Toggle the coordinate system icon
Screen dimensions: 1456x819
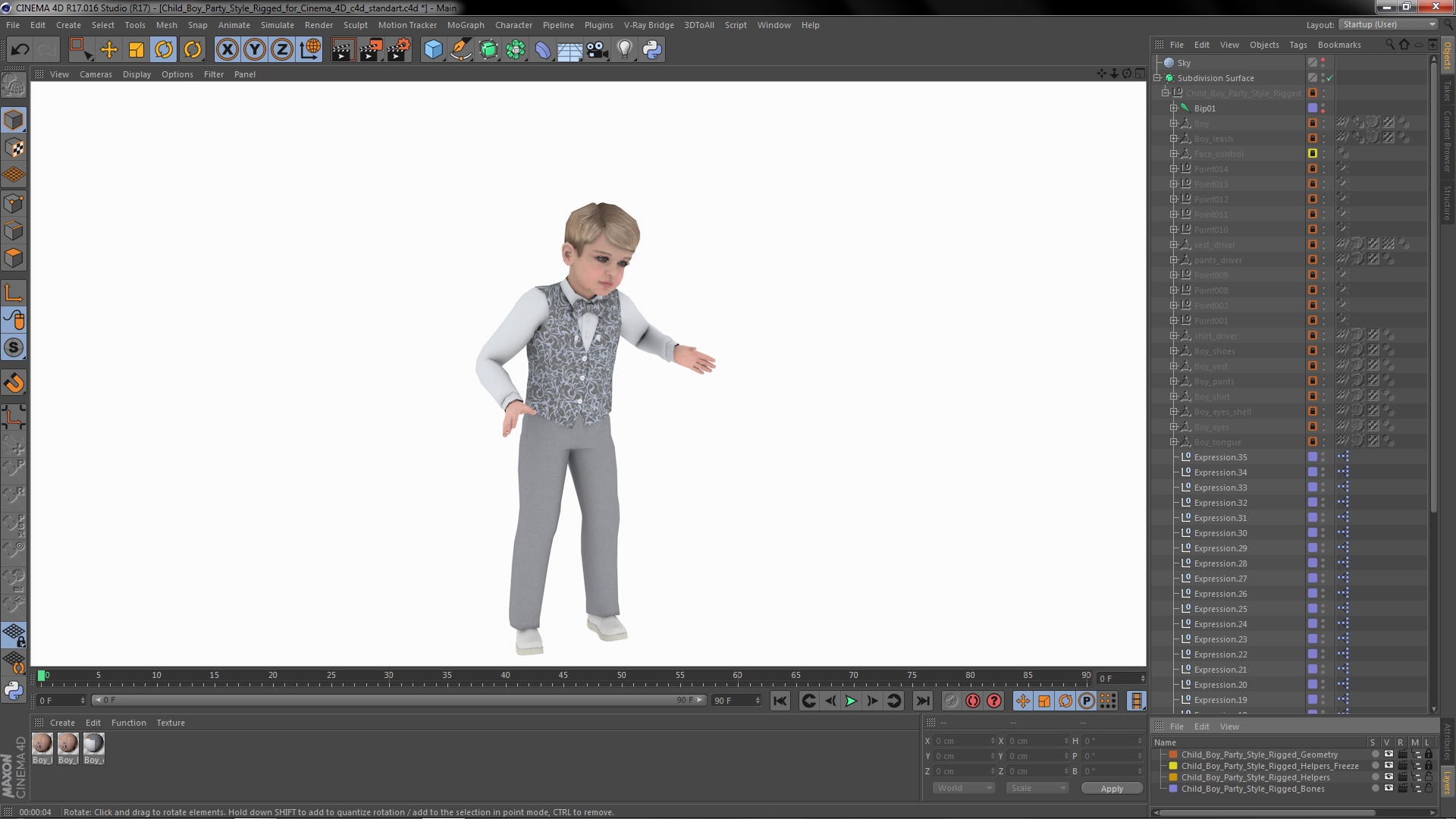pyautogui.click(x=310, y=50)
